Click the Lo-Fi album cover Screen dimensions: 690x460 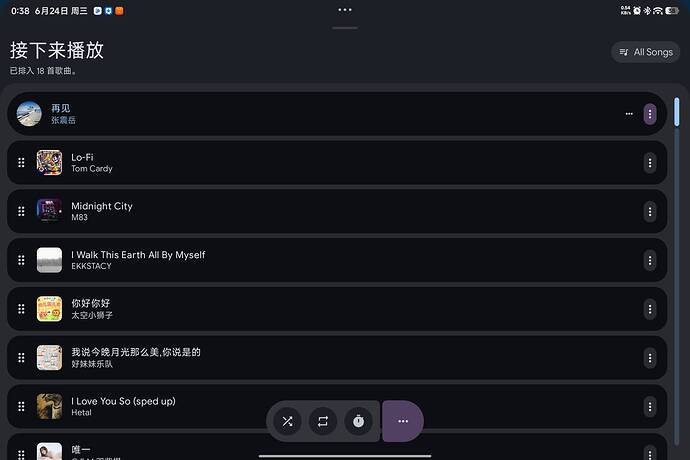(49, 162)
